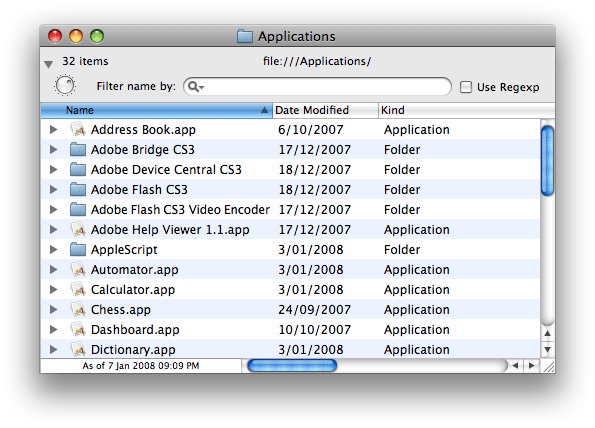Viewport: 595px width, 428px height.
Task: Click the green zoom window button
Action: [x=97, y=36]
